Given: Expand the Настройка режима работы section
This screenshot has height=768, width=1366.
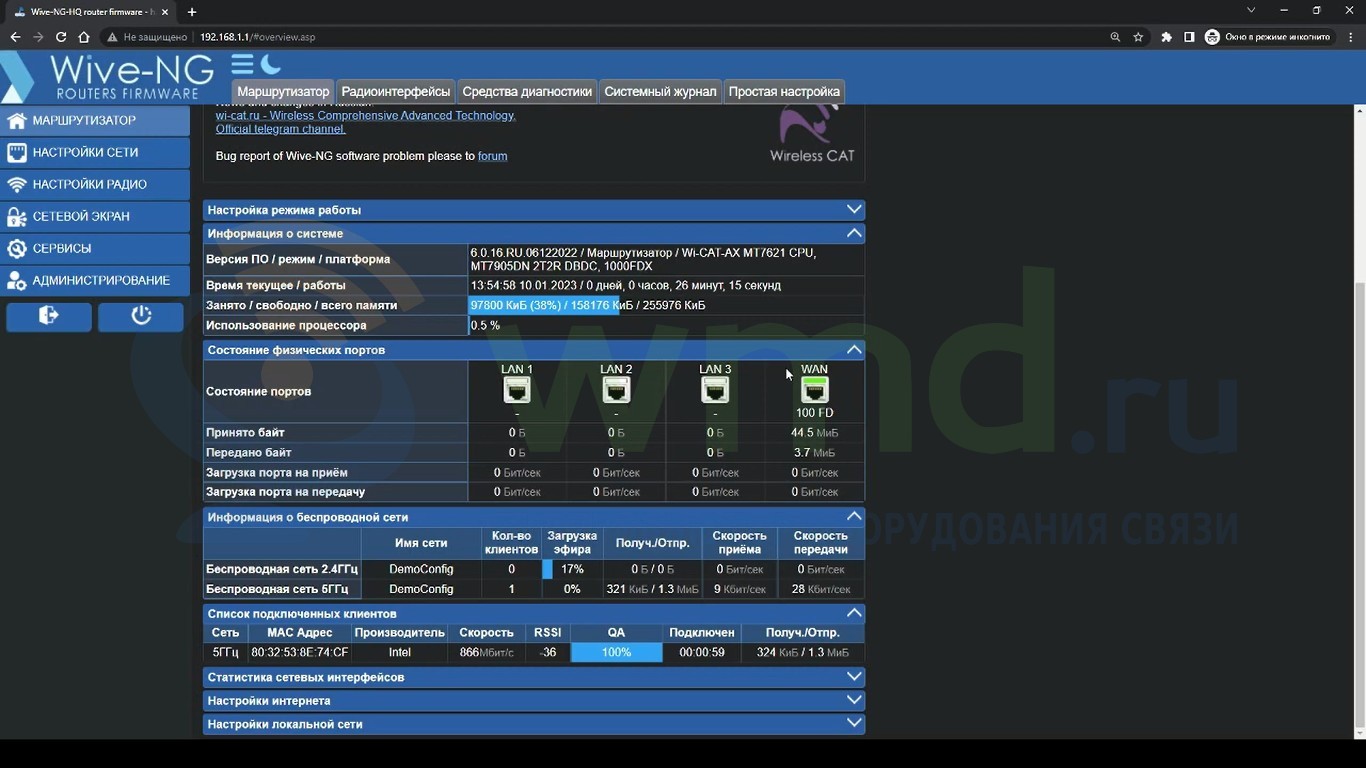Looking at the screenshot, I should [534, 210].
